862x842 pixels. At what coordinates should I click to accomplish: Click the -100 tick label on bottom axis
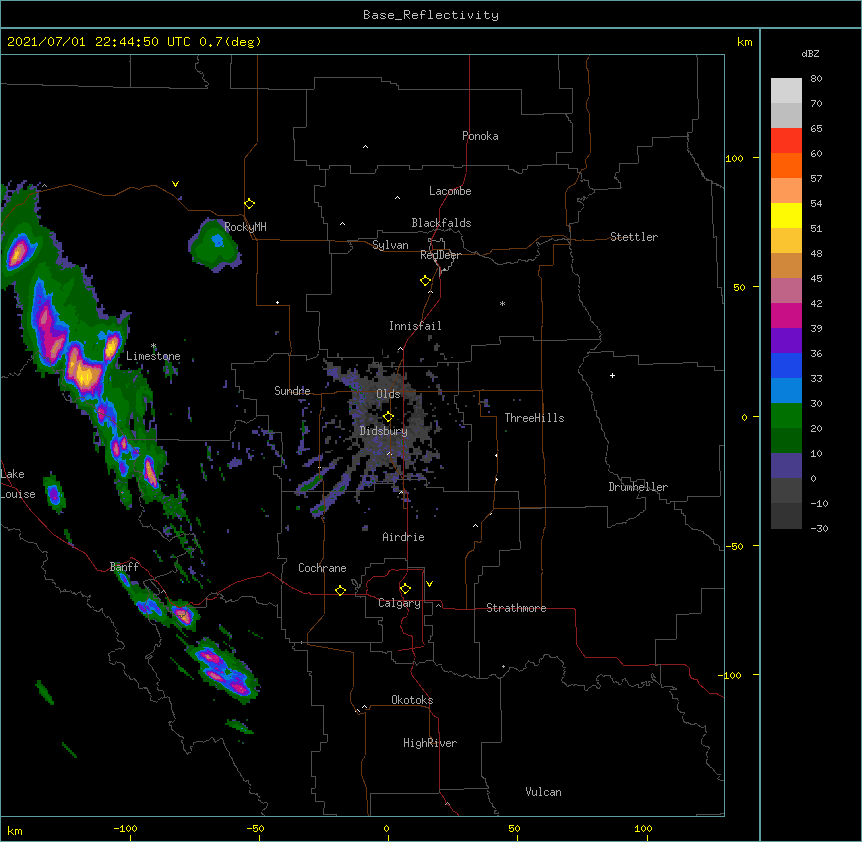click(x=125, y=828)
